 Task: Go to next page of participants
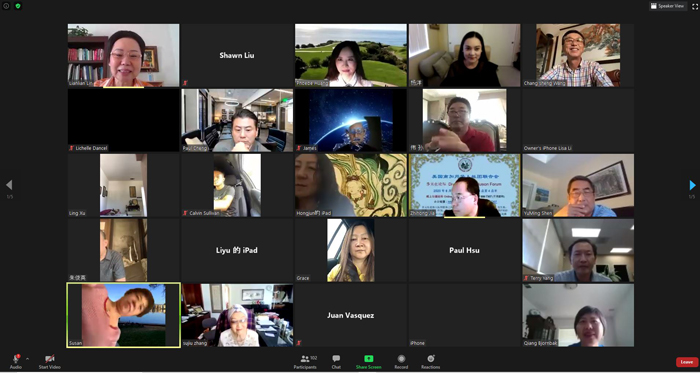692,185
